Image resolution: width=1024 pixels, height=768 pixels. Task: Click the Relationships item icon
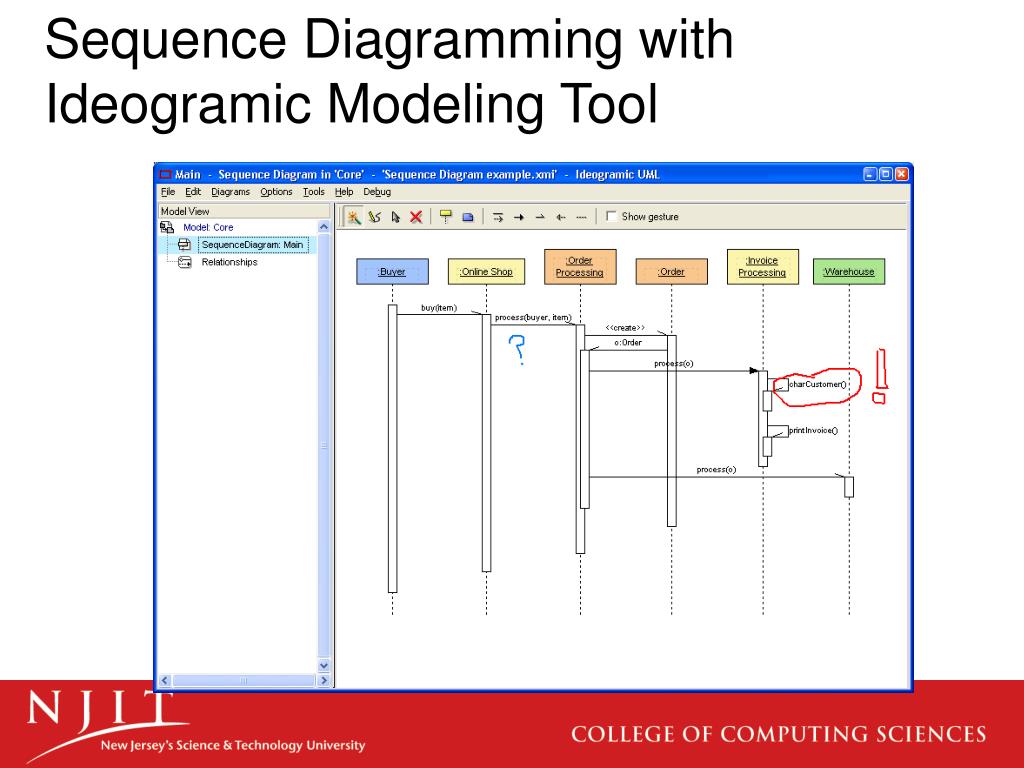[x=185, y=262]
